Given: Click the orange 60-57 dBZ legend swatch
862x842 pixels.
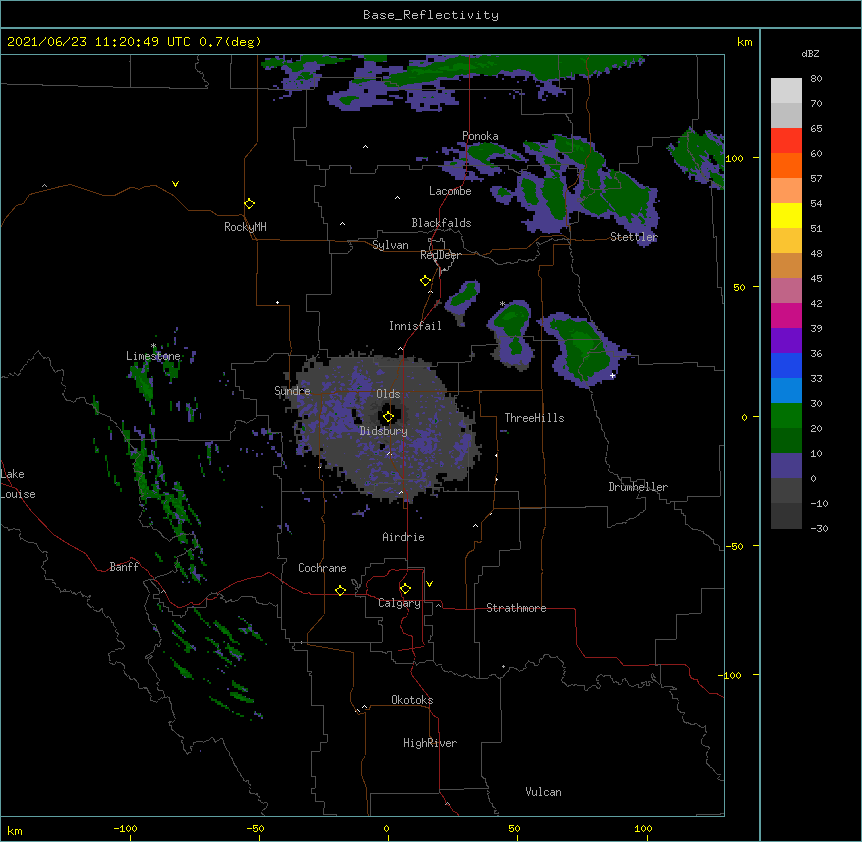Looking at the screenshot, I should click(786, 166).
